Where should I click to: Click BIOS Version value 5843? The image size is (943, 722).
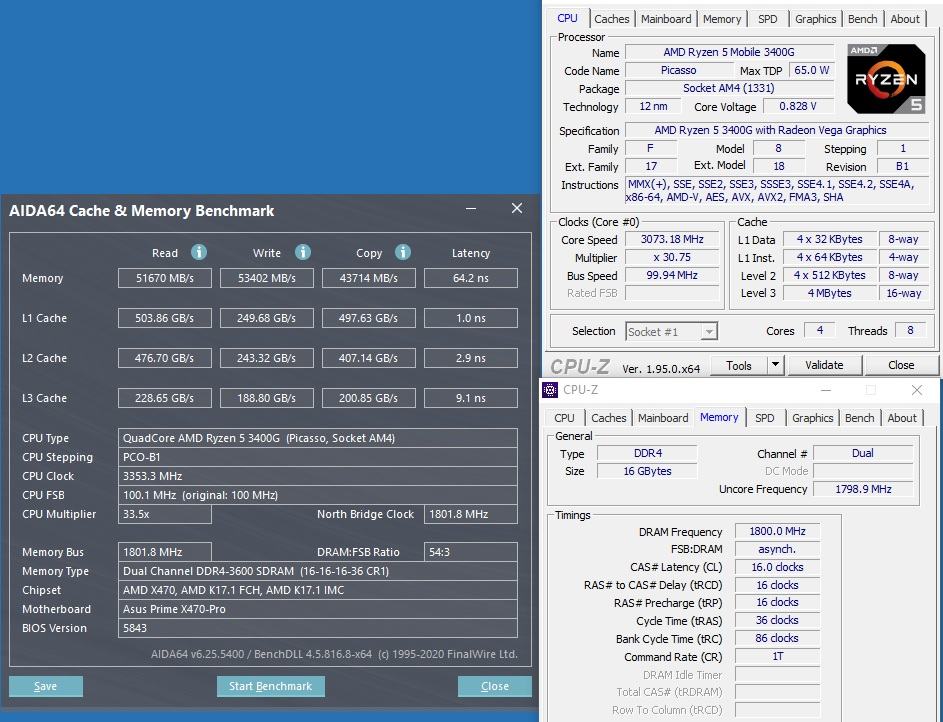point(318,628)
